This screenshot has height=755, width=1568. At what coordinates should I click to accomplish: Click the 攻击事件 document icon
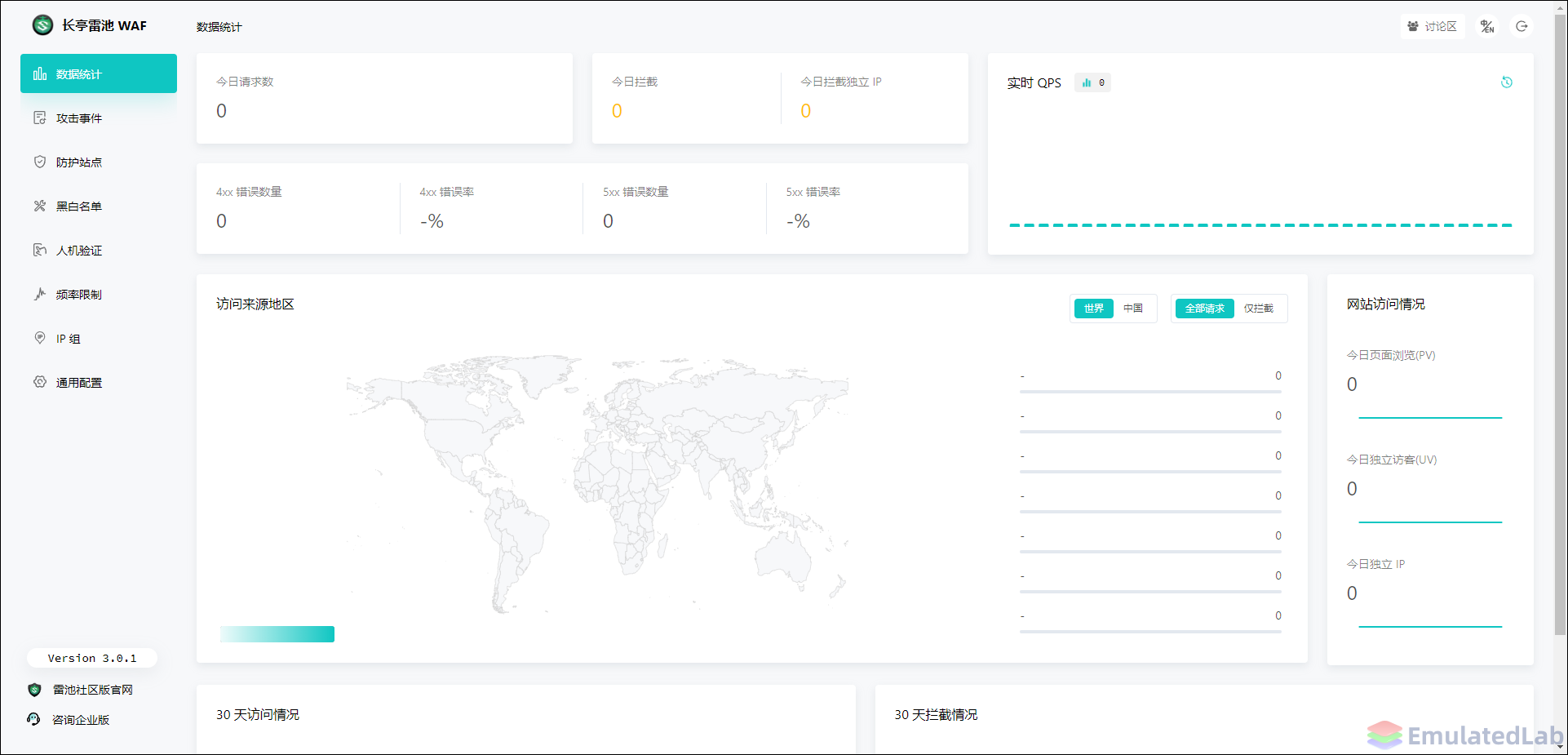point(40,118)
